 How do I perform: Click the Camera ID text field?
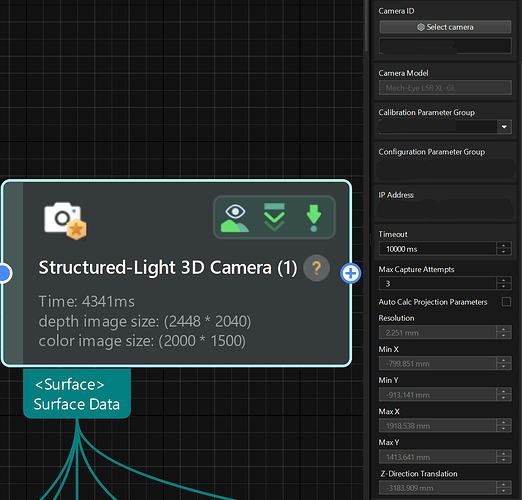click(445, 45)
